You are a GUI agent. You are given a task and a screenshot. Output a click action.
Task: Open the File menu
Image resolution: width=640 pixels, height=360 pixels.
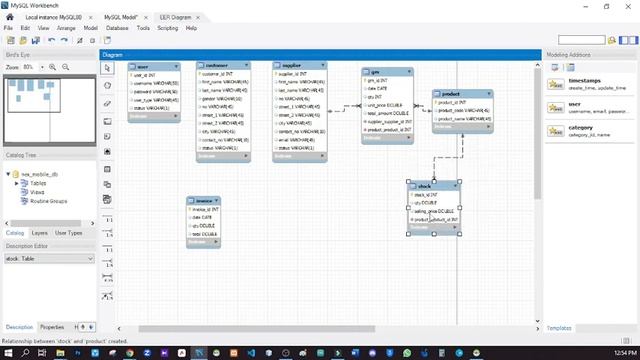(x=8, y=28)
